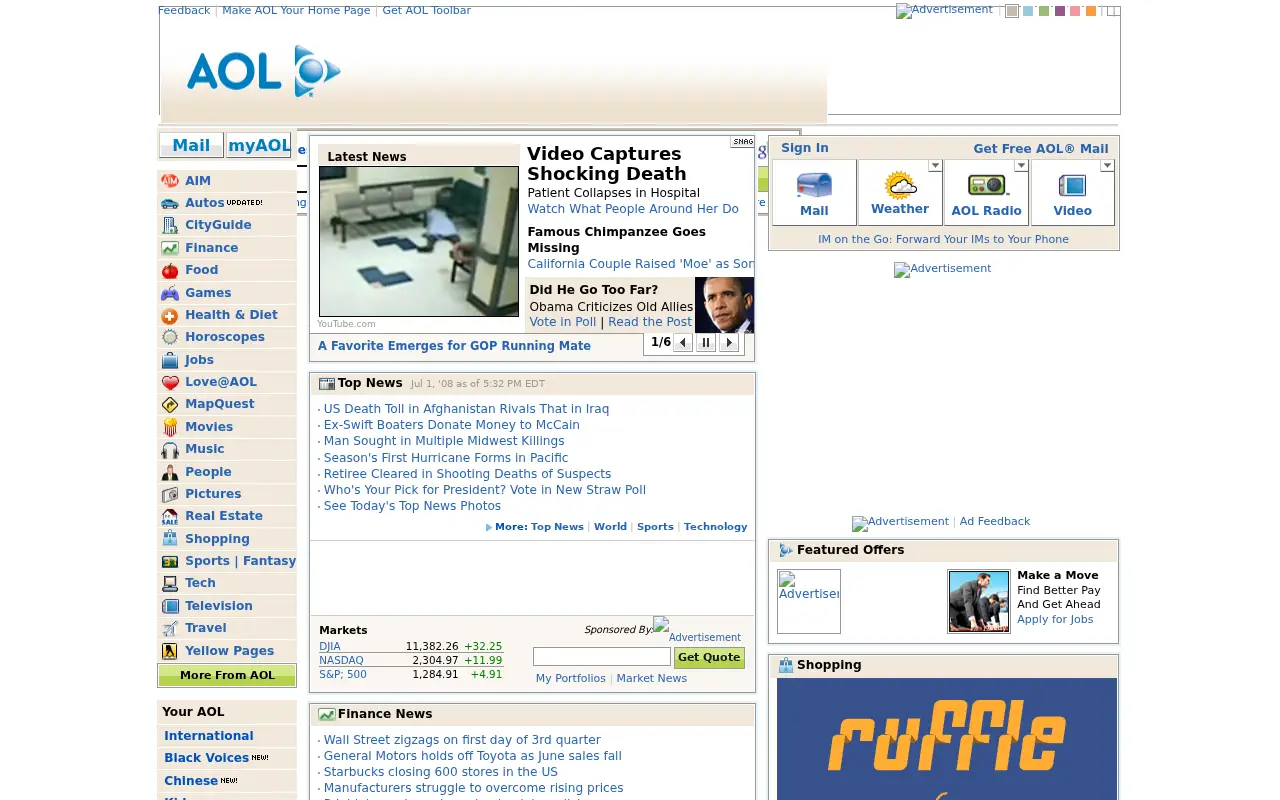
Task: Open the MapQuest sign icon
Action: pos(170,404)
